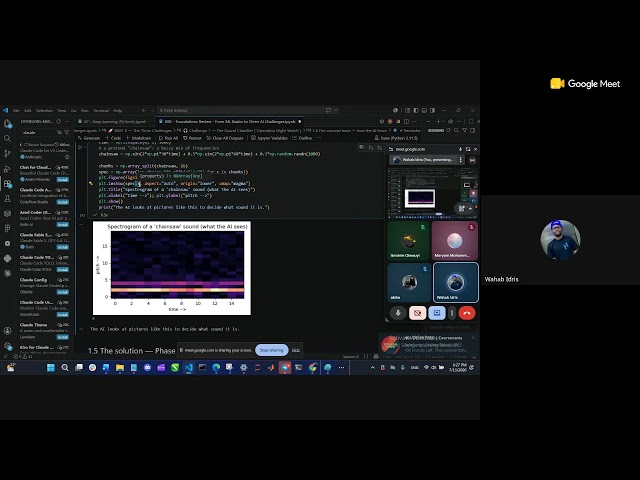640x480 pixels.
Task: Restart the notebook kernel
Action: click(x=192, y=138)
